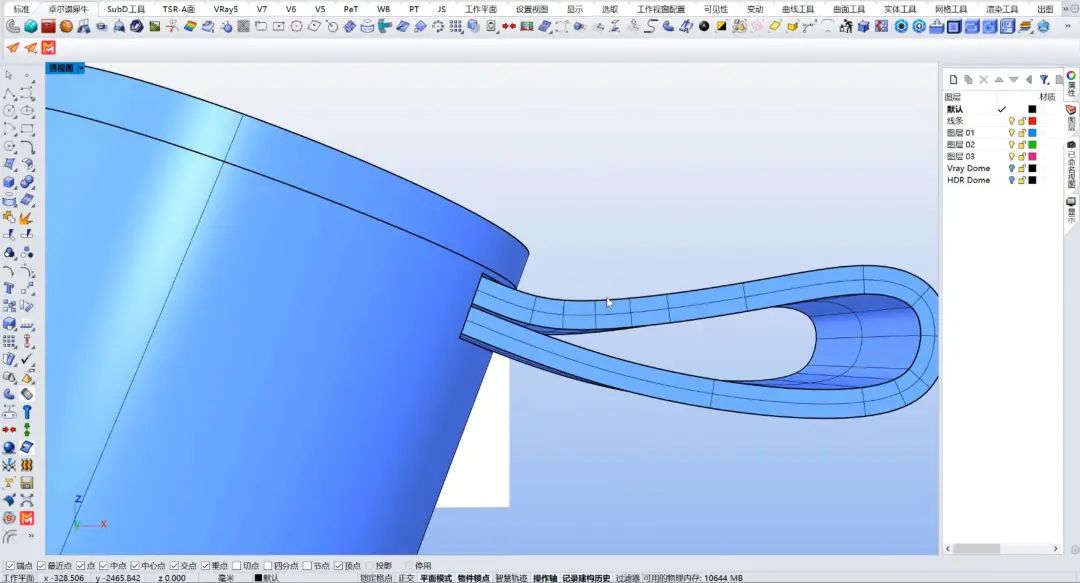This screenshot has height=583, width=1080.
Task: Click the orange sphere icon in top toolbar
Action: coord(66,26)
